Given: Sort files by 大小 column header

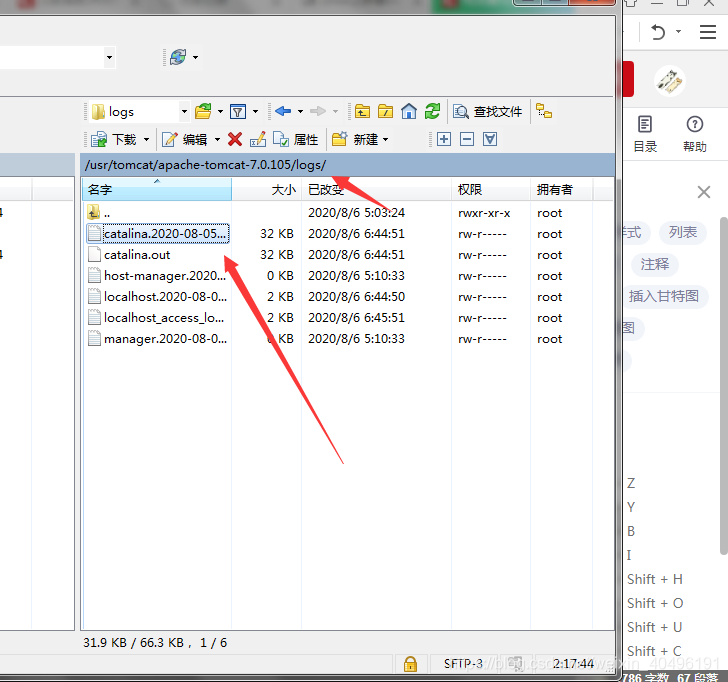Looking at the screenshot, I should tap(266, 189).
